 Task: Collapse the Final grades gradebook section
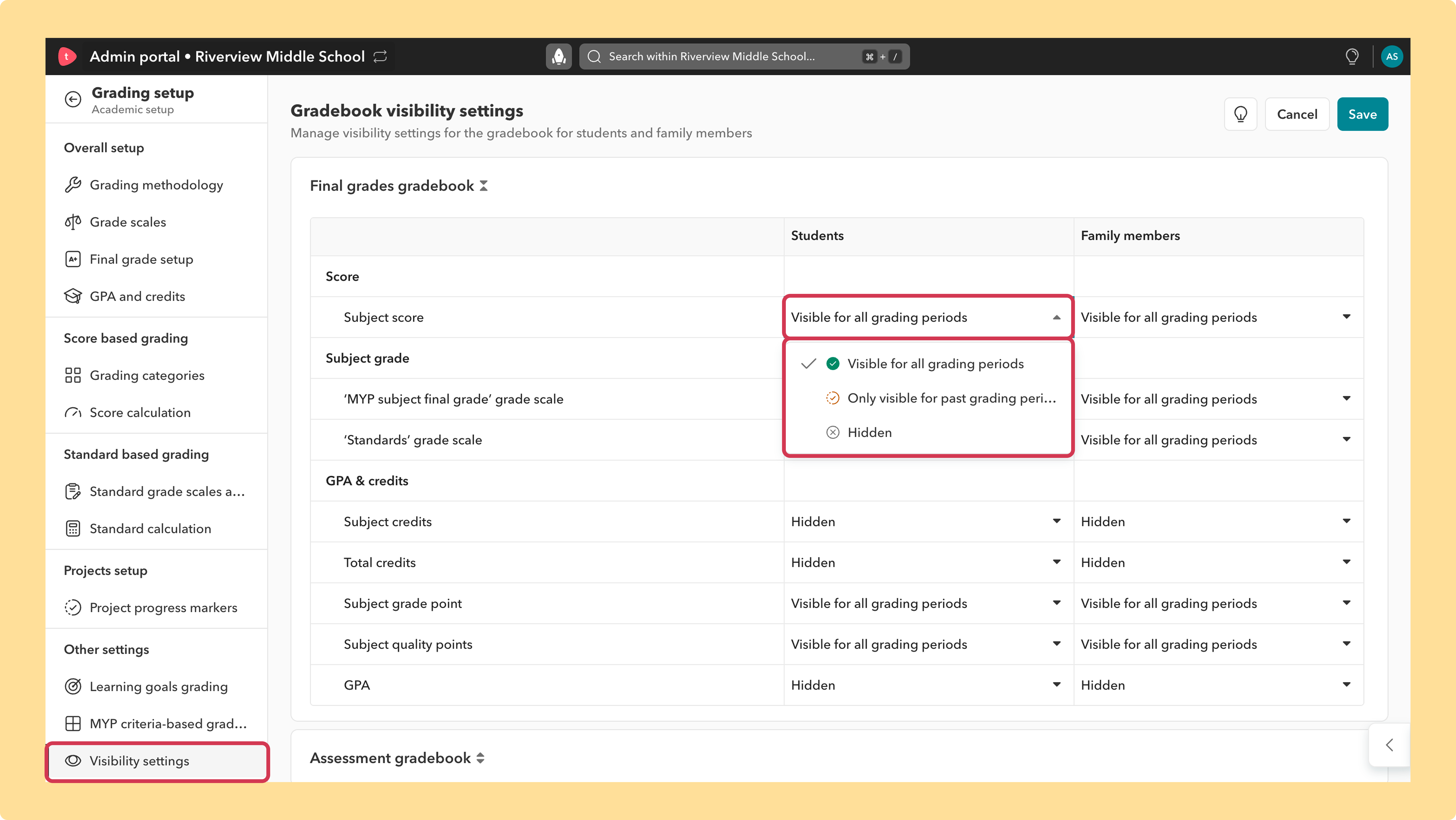(x=484, y=186)
